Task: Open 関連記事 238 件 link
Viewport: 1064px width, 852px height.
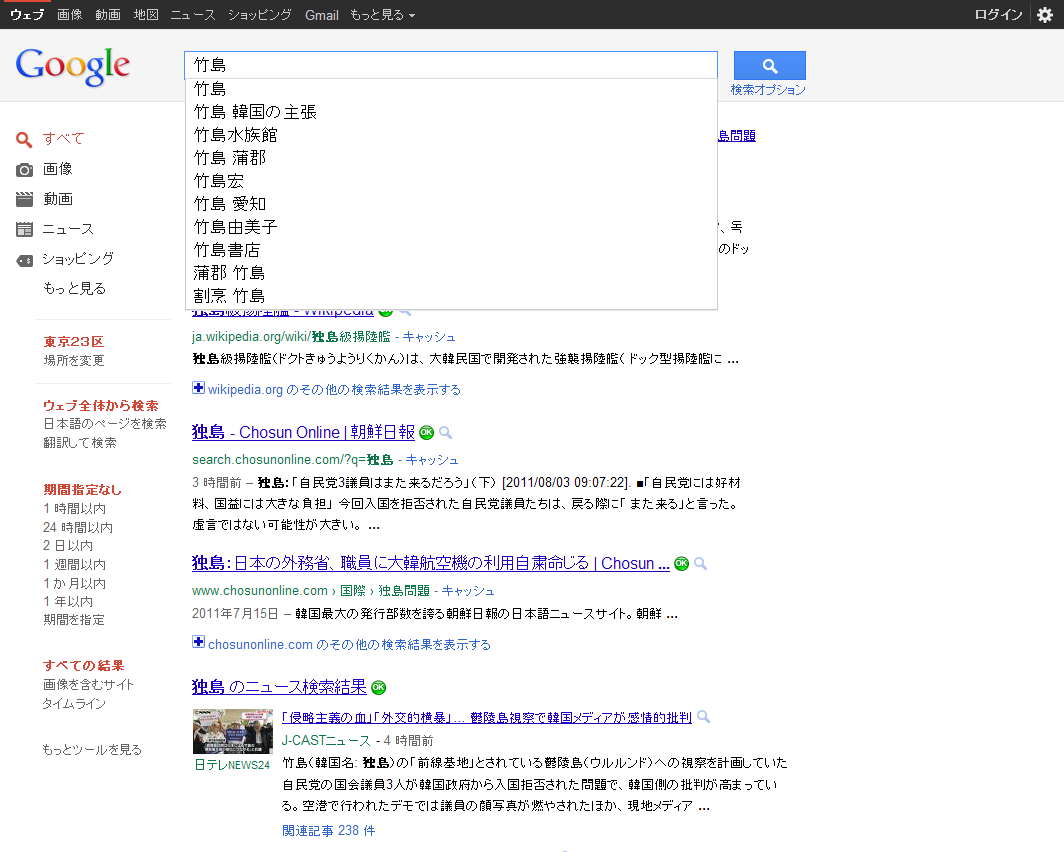Action: pos(328,830)
